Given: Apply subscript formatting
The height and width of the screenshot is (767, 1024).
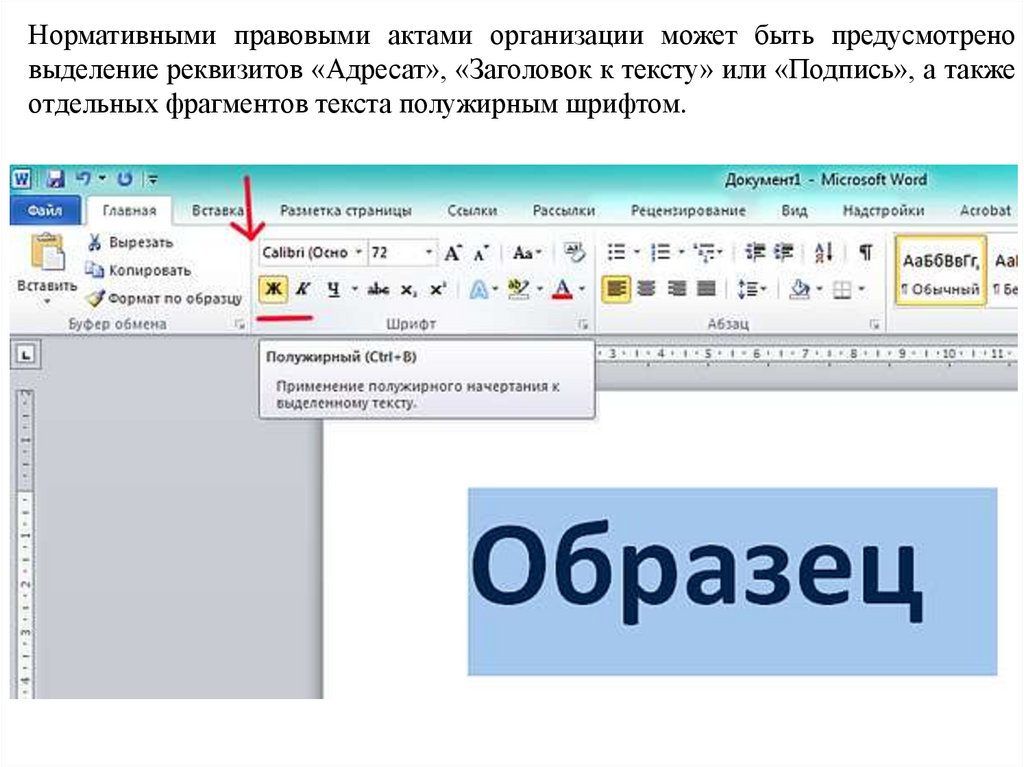Looking at the screenshot, I should (x=408, y=289).
